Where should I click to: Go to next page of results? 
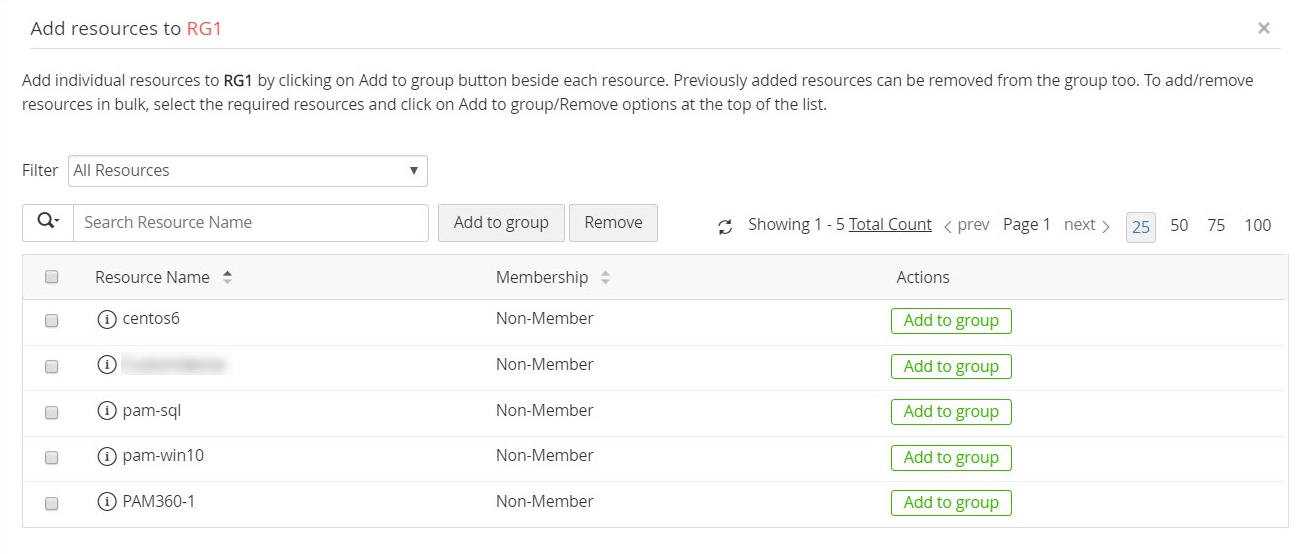(x=1087, y=225)
